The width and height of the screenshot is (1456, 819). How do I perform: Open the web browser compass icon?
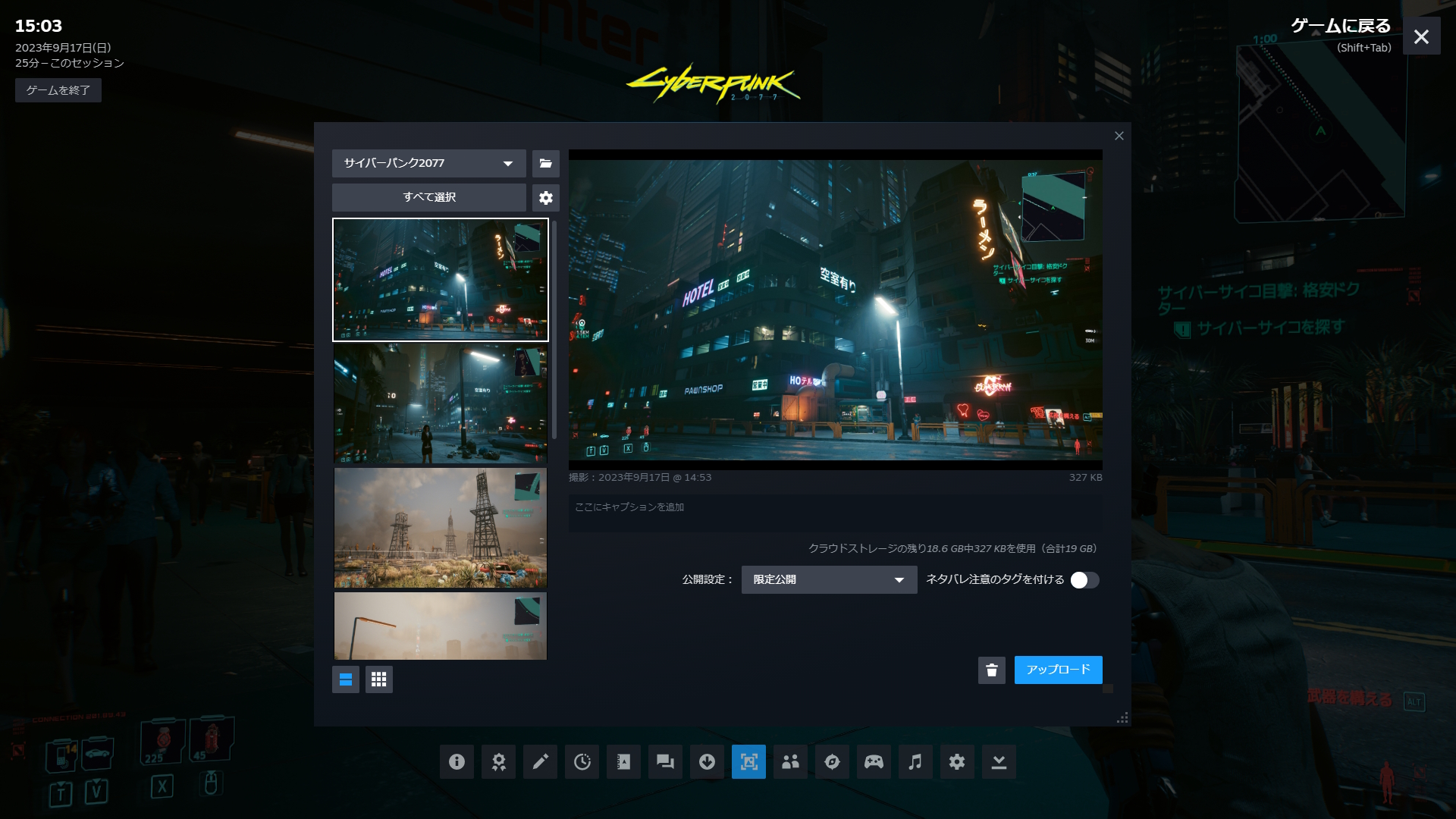(x=832, y=761)
